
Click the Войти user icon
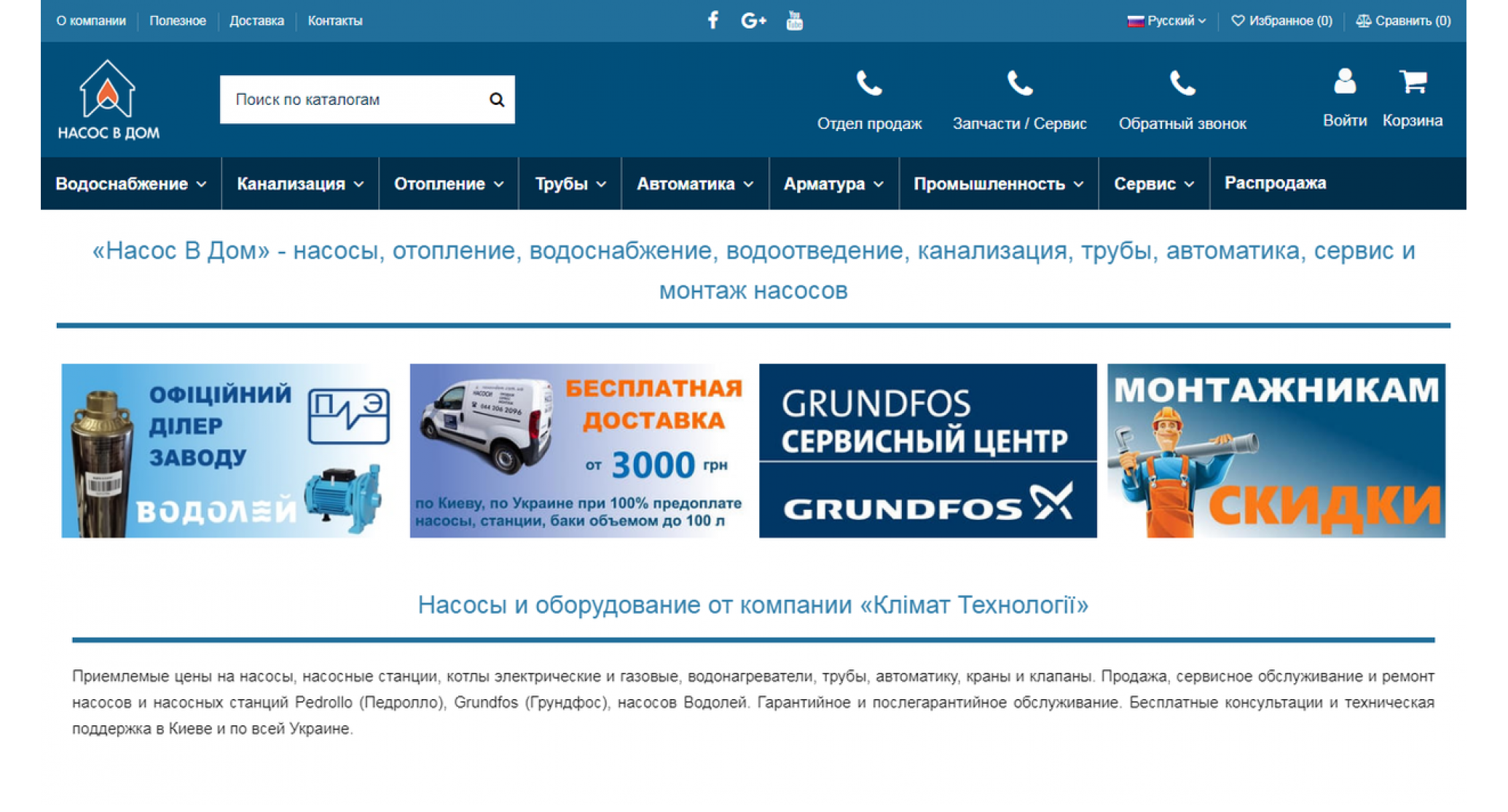pos(1345,81)
